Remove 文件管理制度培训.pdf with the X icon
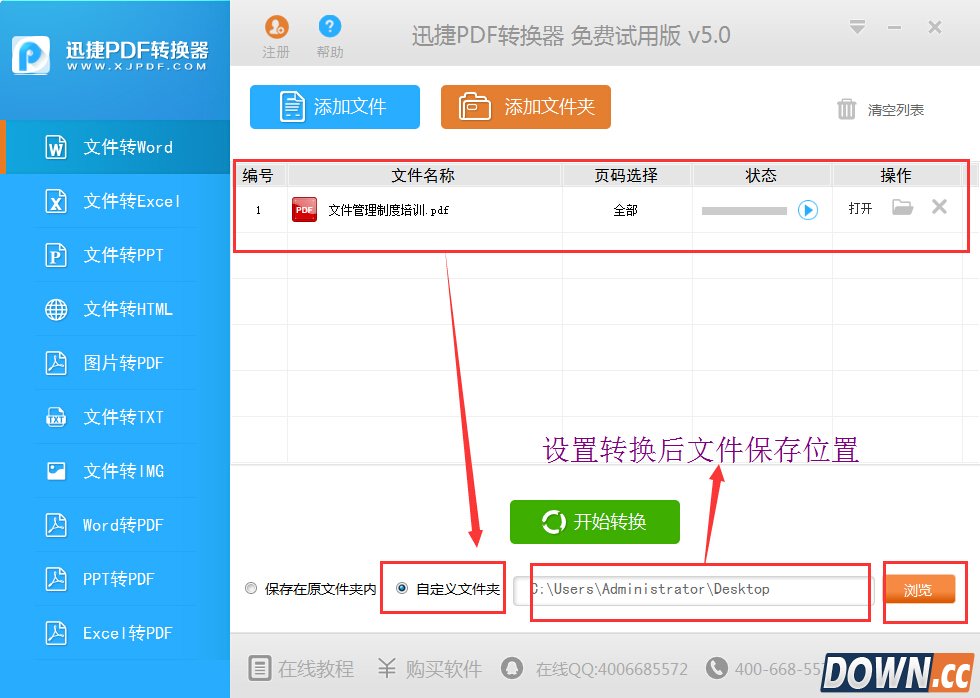The image size is (980, 698). click(x=939, y=207)
